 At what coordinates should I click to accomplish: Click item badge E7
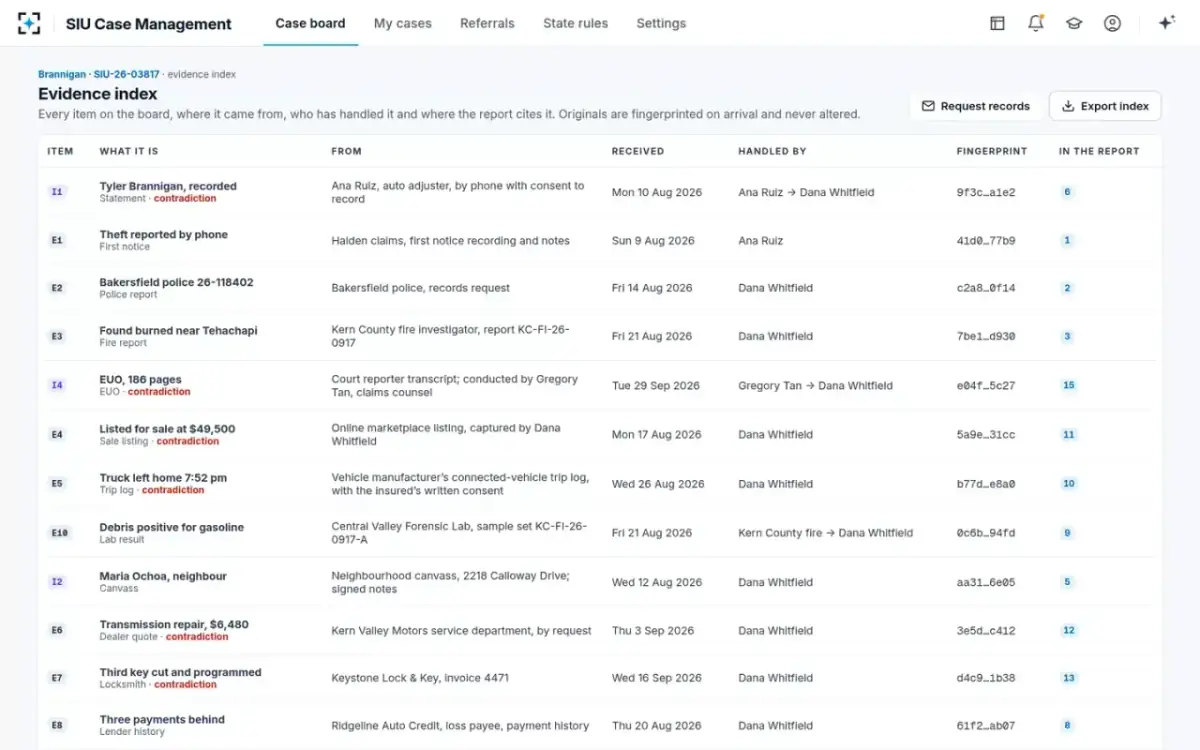pyautogui.click(x=57, y=678)
